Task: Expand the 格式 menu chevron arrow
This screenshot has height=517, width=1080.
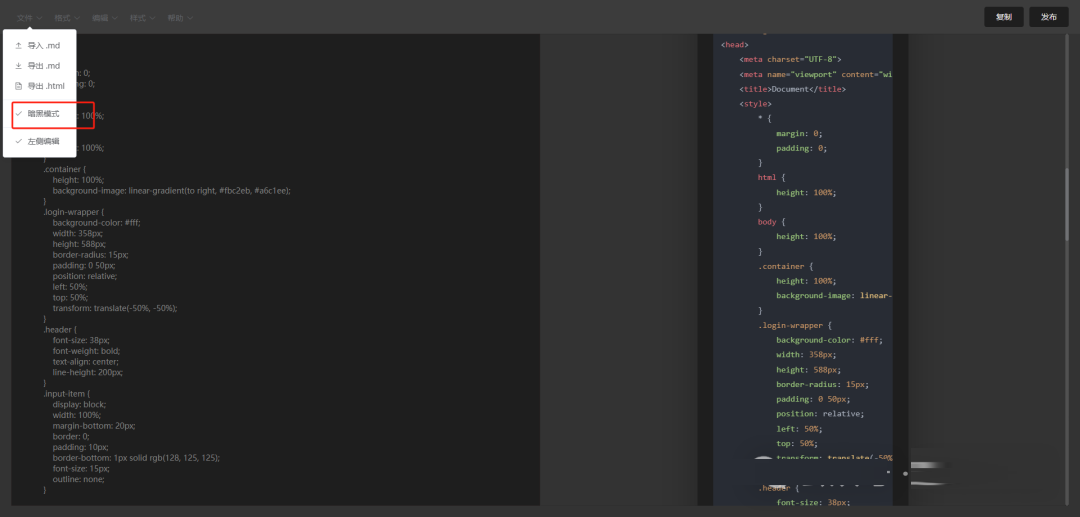Action: [x=77, y=18]
